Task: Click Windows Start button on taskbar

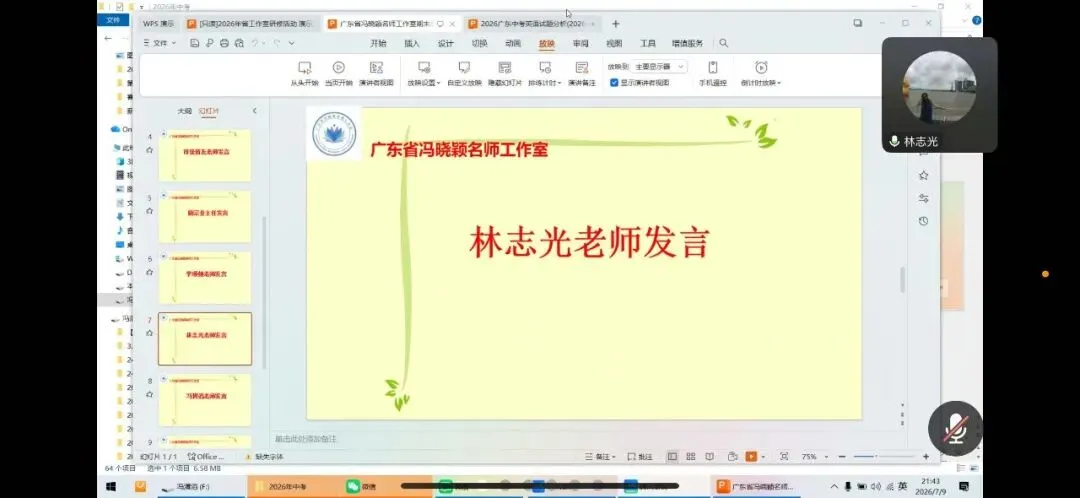Action: click(x=111, y=487)
